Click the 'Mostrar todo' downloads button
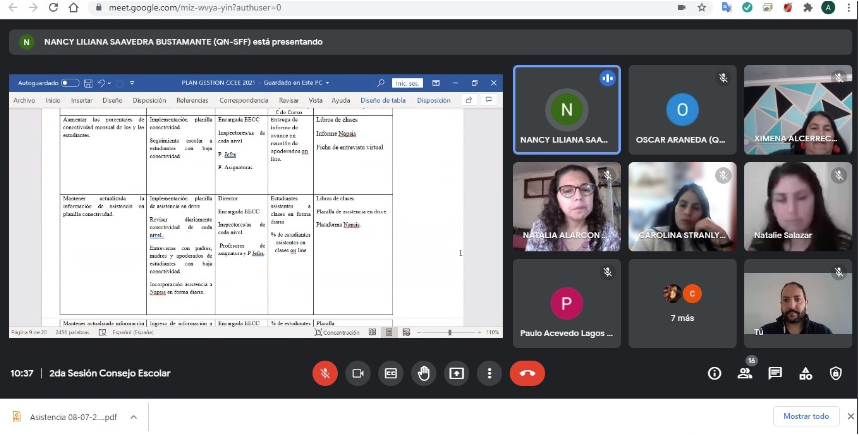This screenshot has width=859, height=435. point(805,416)
